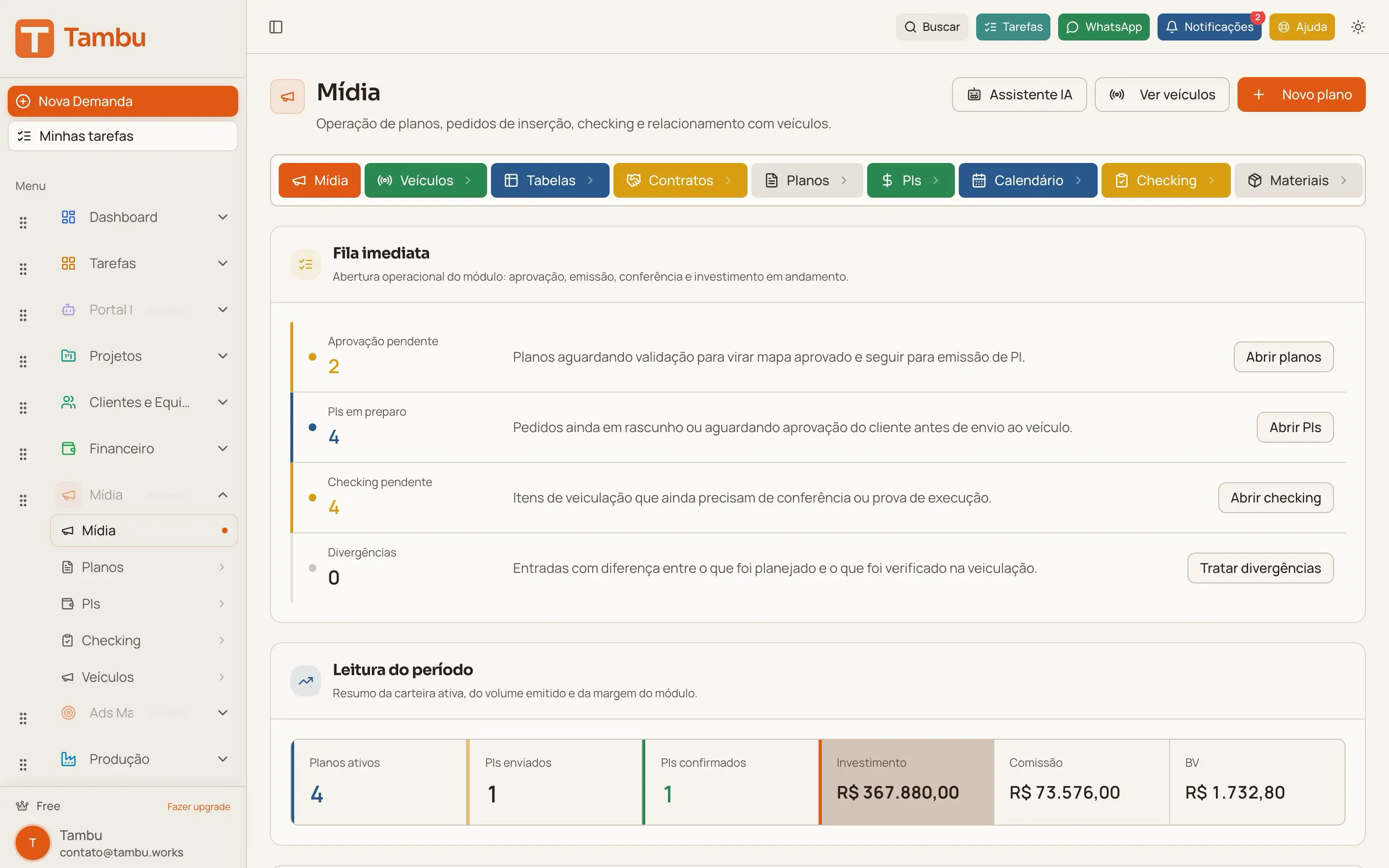Screen dimensions: 1389x868
Task: Switch to light/dark mode with the sun icon
Action: pyautogui.click(x=1358, y=27)
